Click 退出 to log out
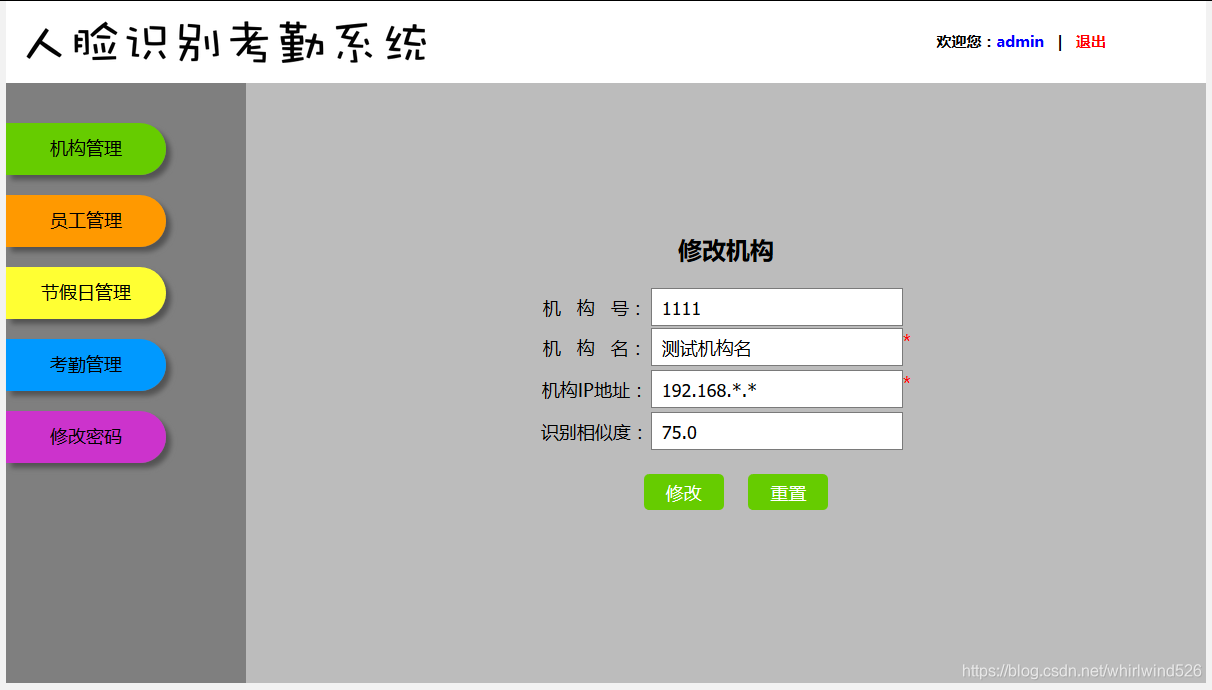This screenshot has height=690, width=1212. pos(1089,41)
